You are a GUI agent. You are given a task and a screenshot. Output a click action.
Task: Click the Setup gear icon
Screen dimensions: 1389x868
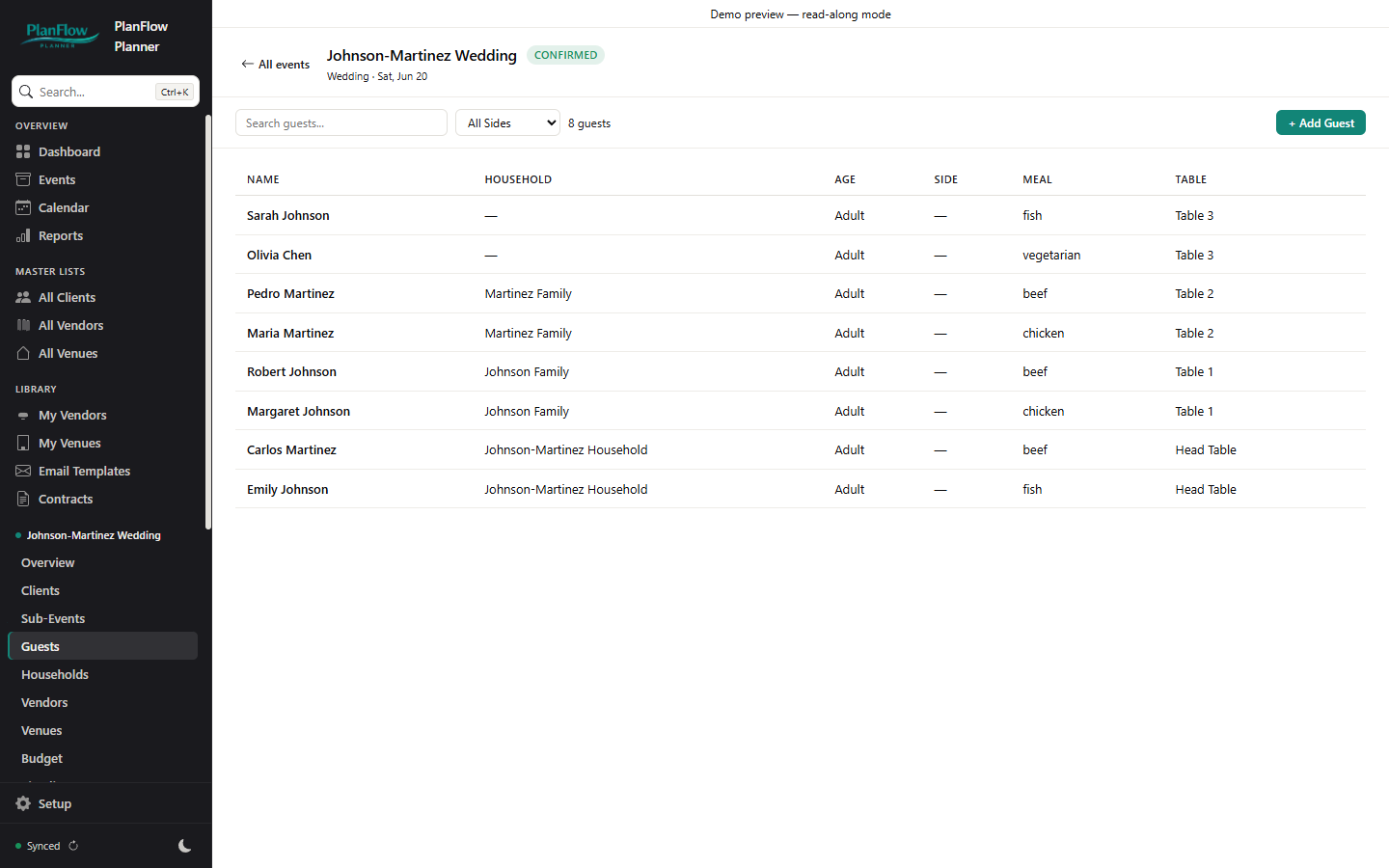(23, 803)
